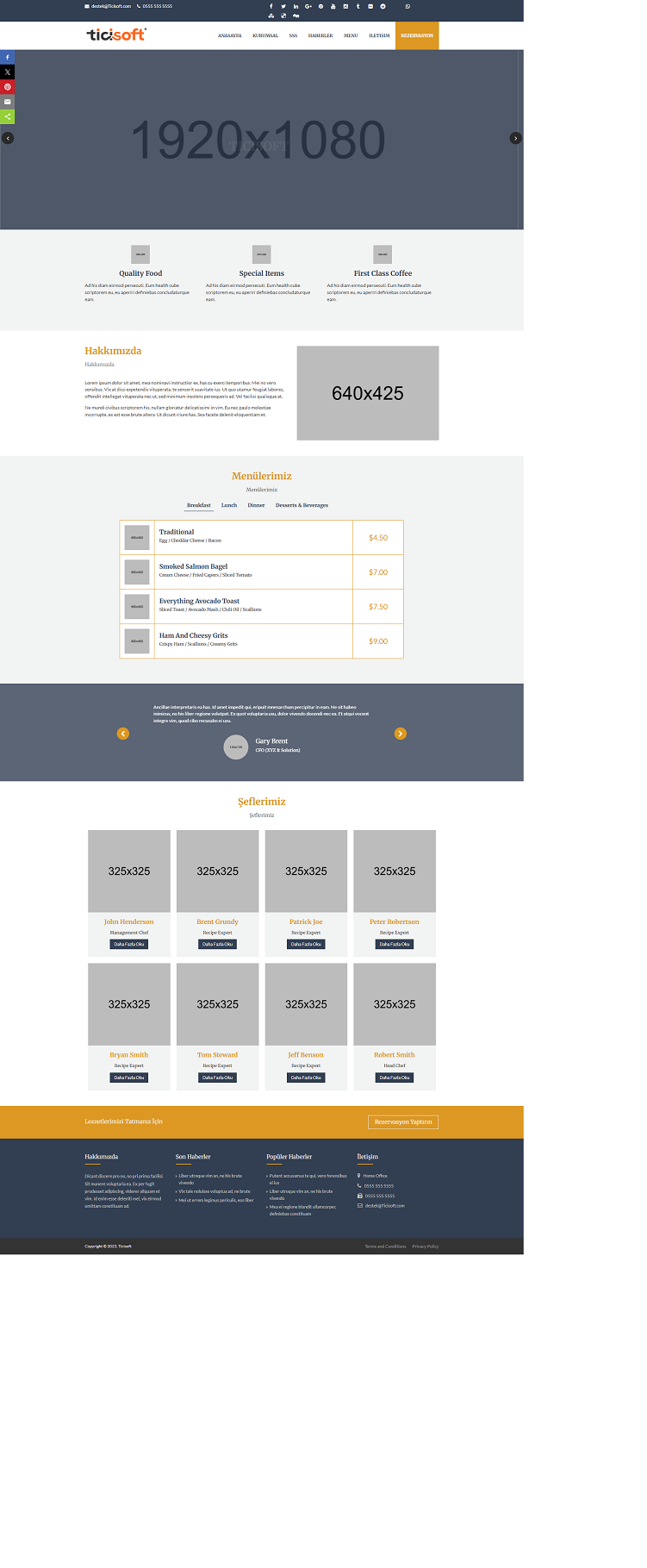Advance to next testimonial with orange arrow
Viewport: 647px width, 1568px height.
400,734
